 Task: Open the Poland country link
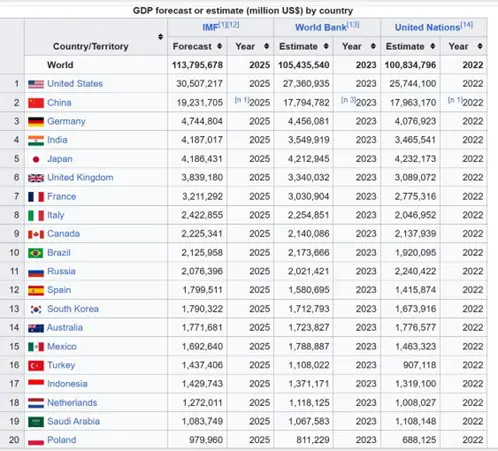[x=62, y=440]
